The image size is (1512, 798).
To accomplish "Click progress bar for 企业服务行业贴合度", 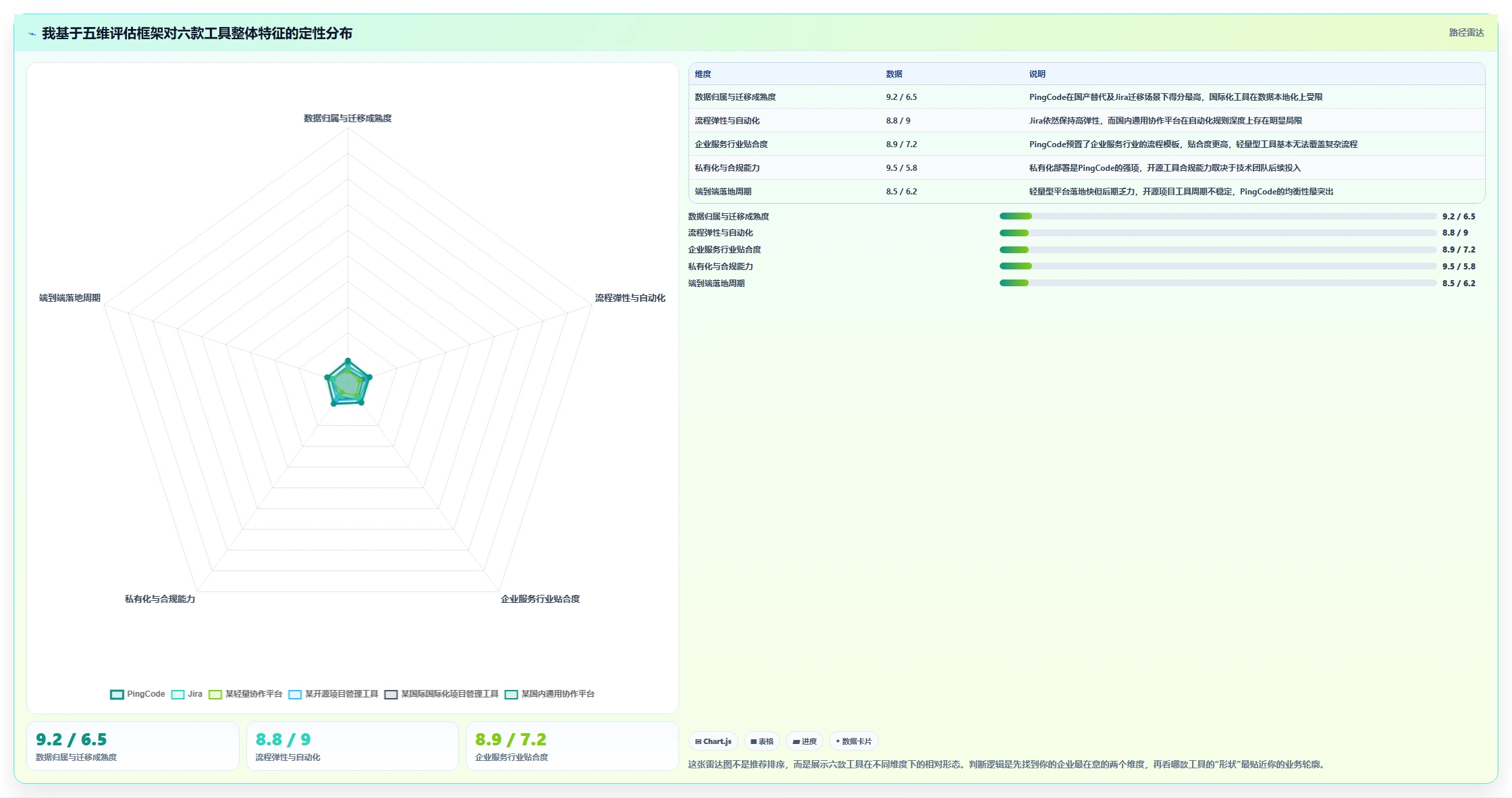I will (1218, 250).
